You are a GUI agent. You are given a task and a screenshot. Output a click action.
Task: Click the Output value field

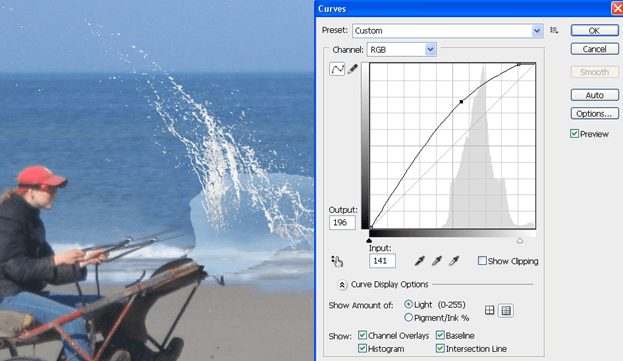[x=342, y=222]
